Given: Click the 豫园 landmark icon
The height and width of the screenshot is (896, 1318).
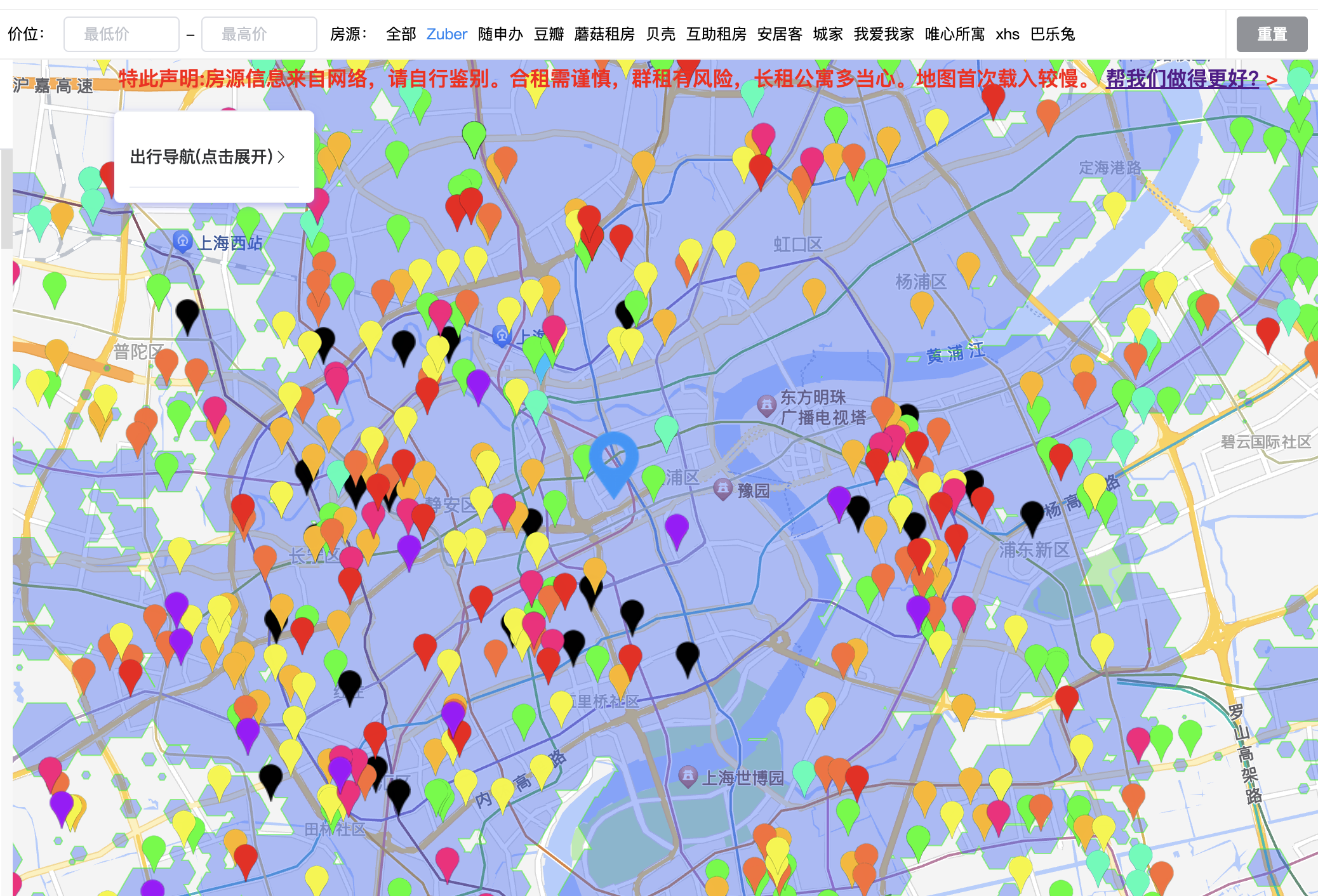Looking at the screenshot, I should (x=723, y=489).
